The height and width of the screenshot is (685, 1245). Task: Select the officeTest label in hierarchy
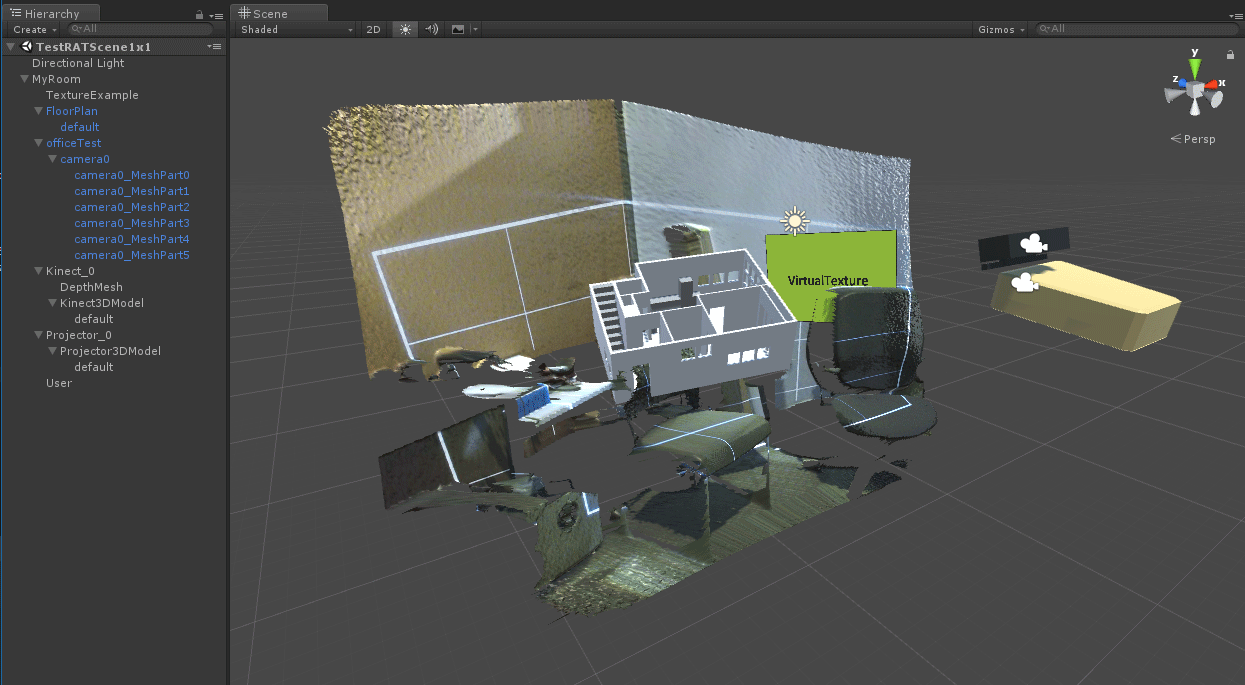point(74,143)
